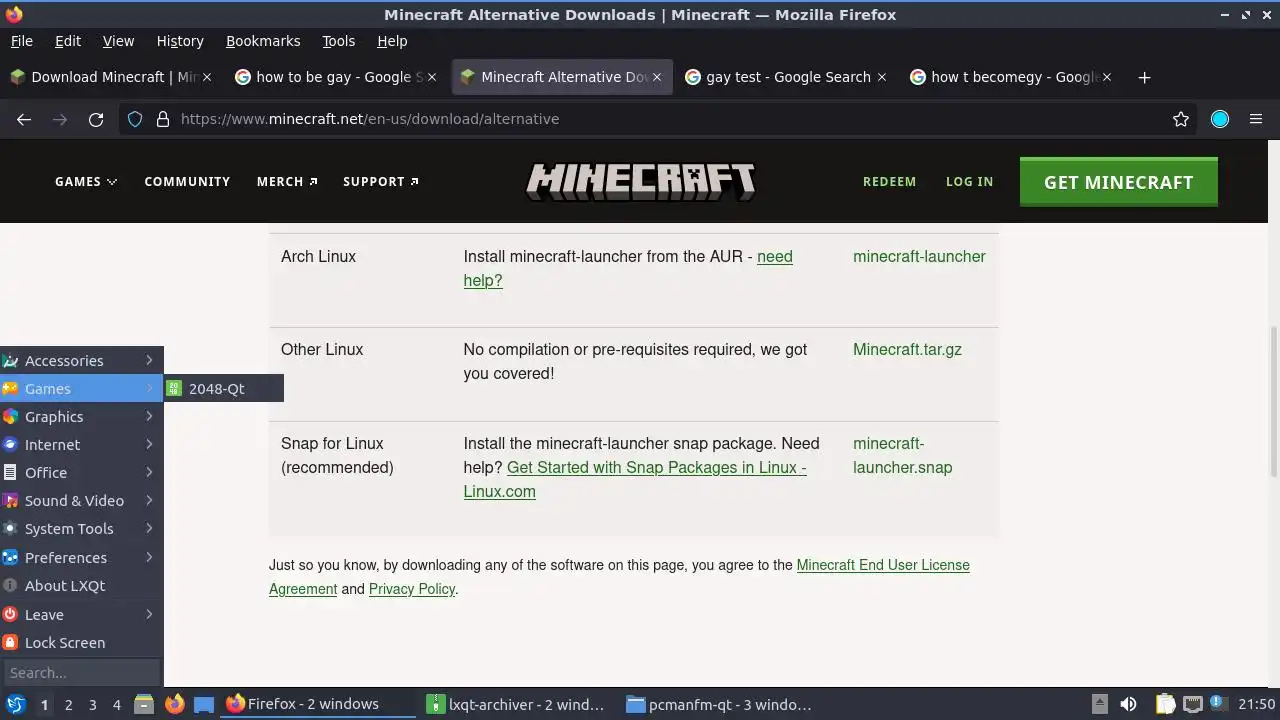
Task: Click the minecraft-launcher.snap download link
Action: [x=902, y=456]
